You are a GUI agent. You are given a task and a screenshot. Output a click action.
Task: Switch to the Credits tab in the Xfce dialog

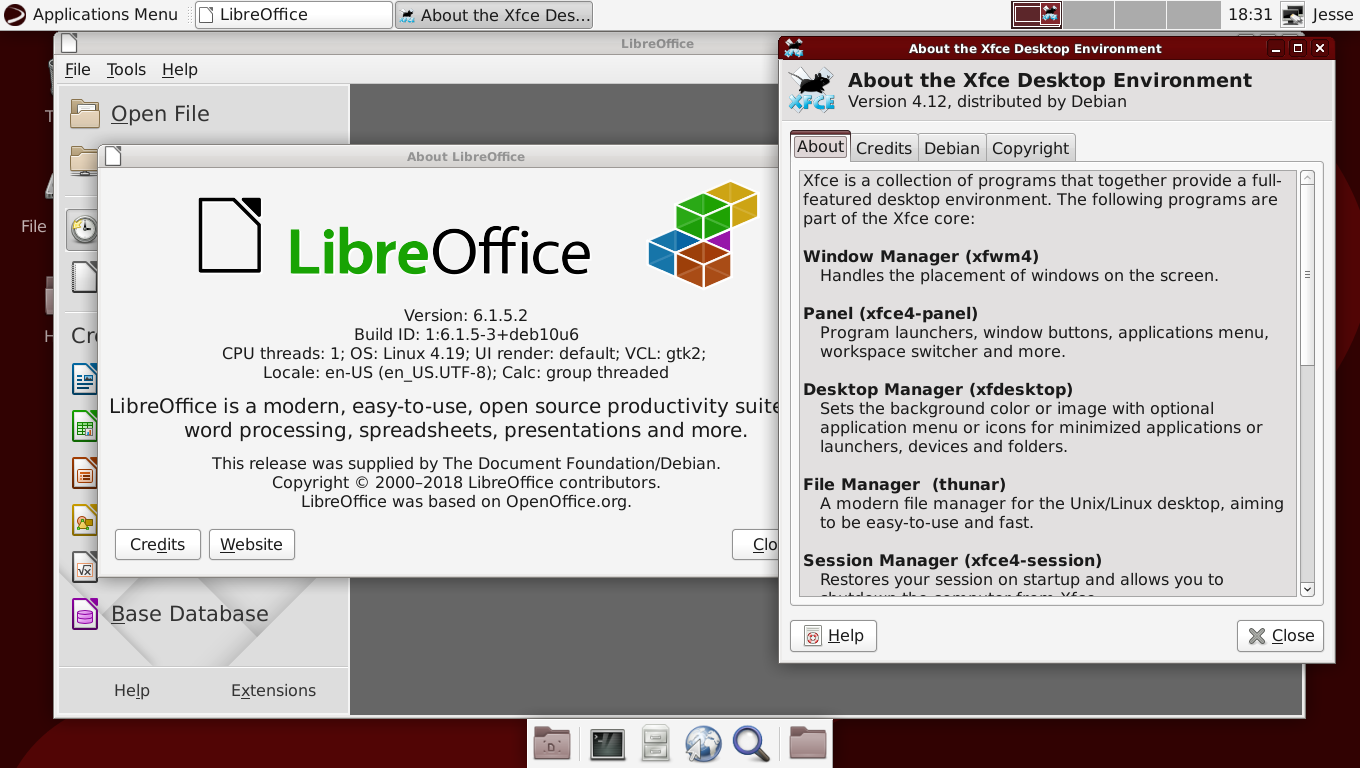point(884,148)
